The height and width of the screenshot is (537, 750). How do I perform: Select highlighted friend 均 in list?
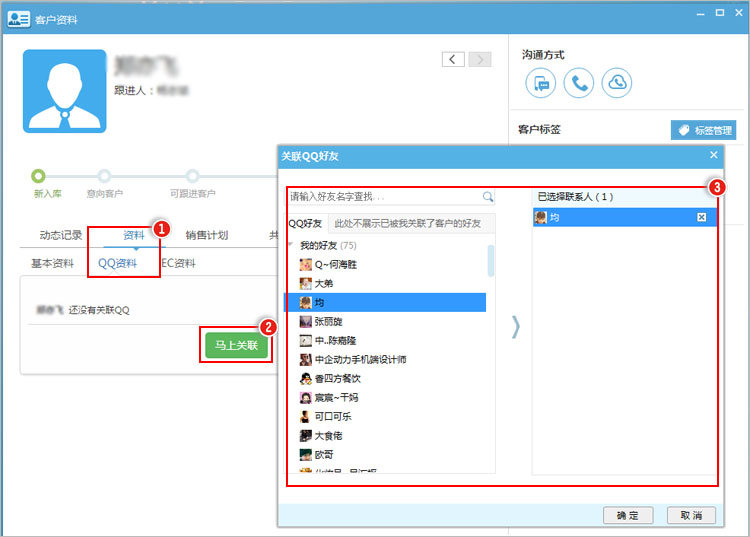[386, 302]
